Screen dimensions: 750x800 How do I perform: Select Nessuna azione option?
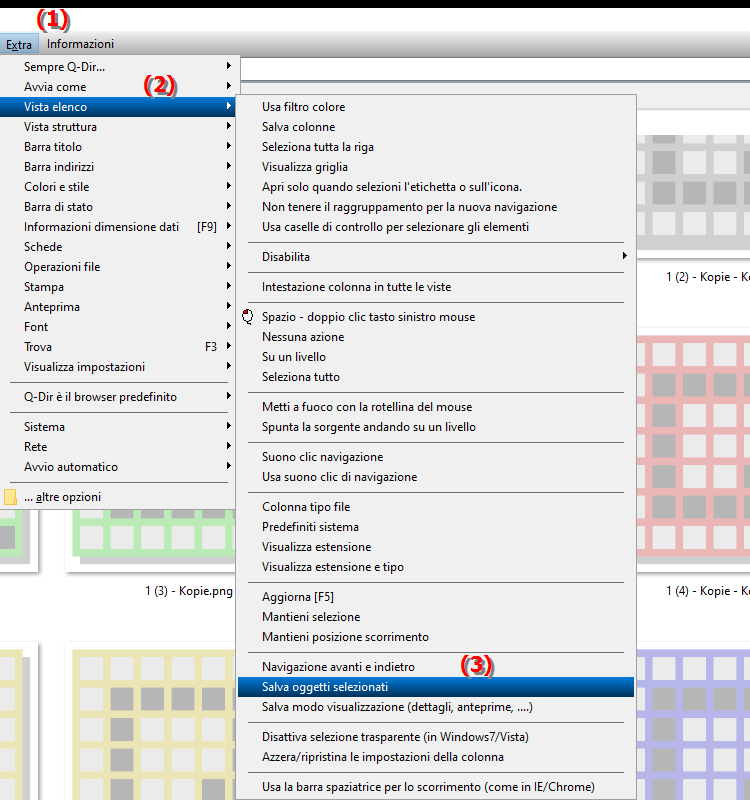pyautogui.click(x=436, y=337)
